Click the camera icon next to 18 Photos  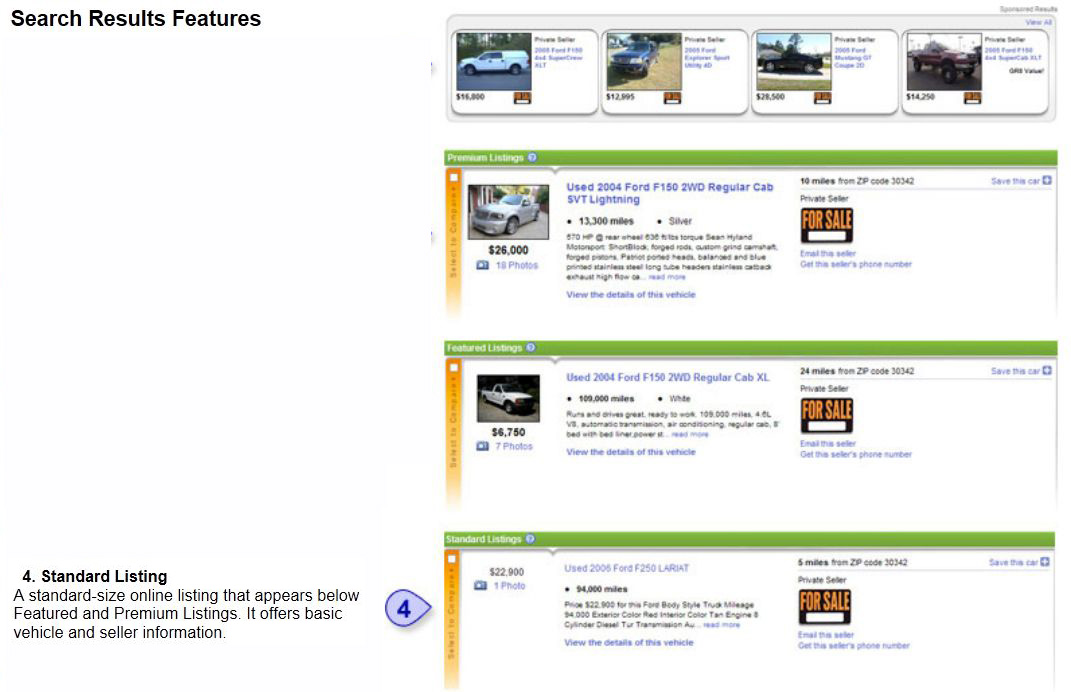482,265
